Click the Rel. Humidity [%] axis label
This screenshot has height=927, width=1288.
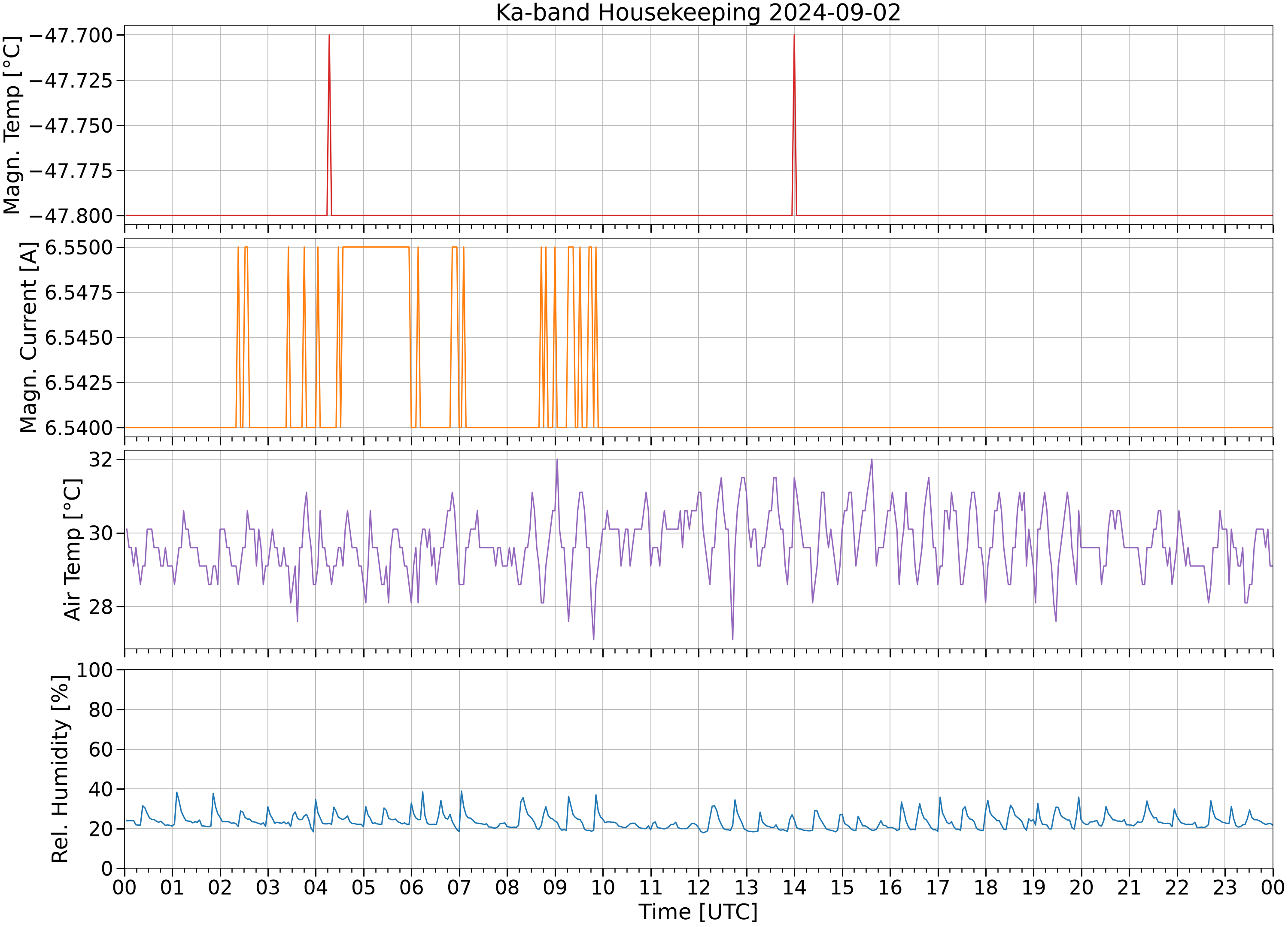[x=60, y=769]
